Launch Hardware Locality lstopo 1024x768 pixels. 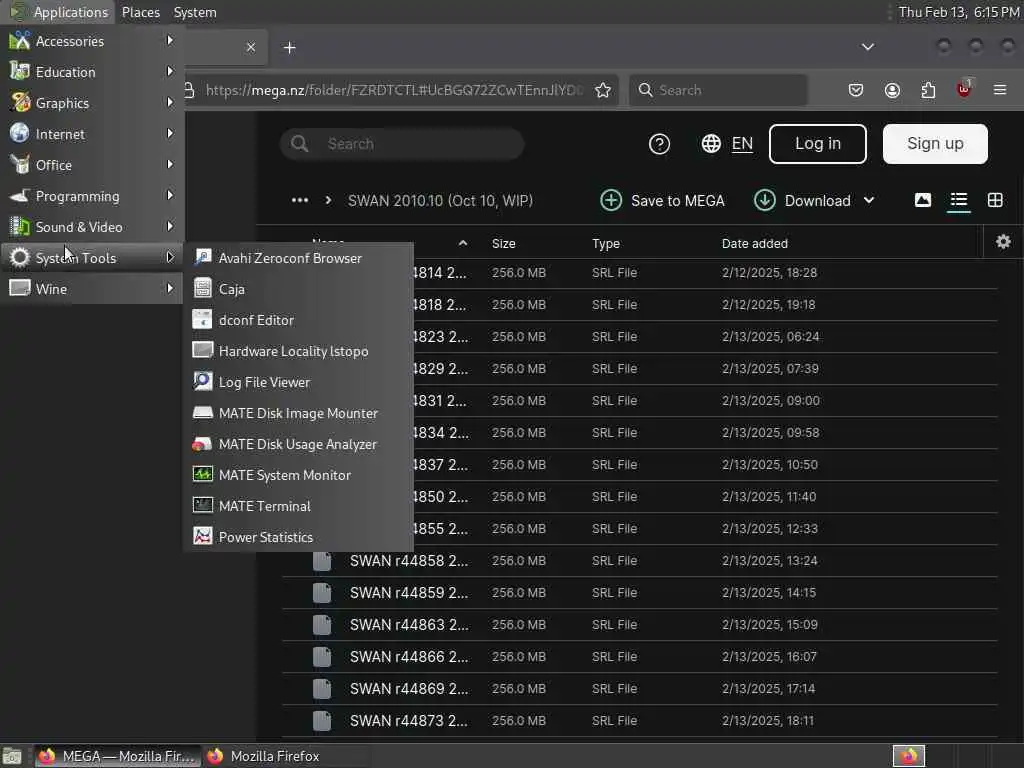[x=298, y=351]
